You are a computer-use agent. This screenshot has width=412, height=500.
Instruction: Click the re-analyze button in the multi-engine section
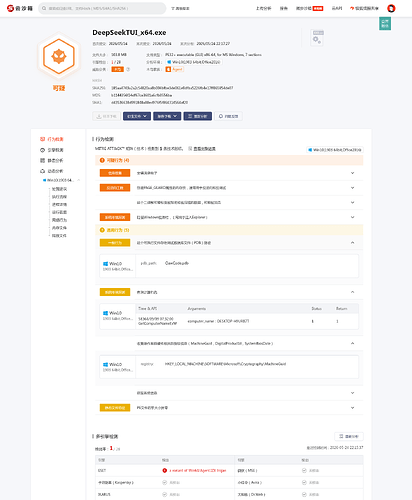[349, 436]
